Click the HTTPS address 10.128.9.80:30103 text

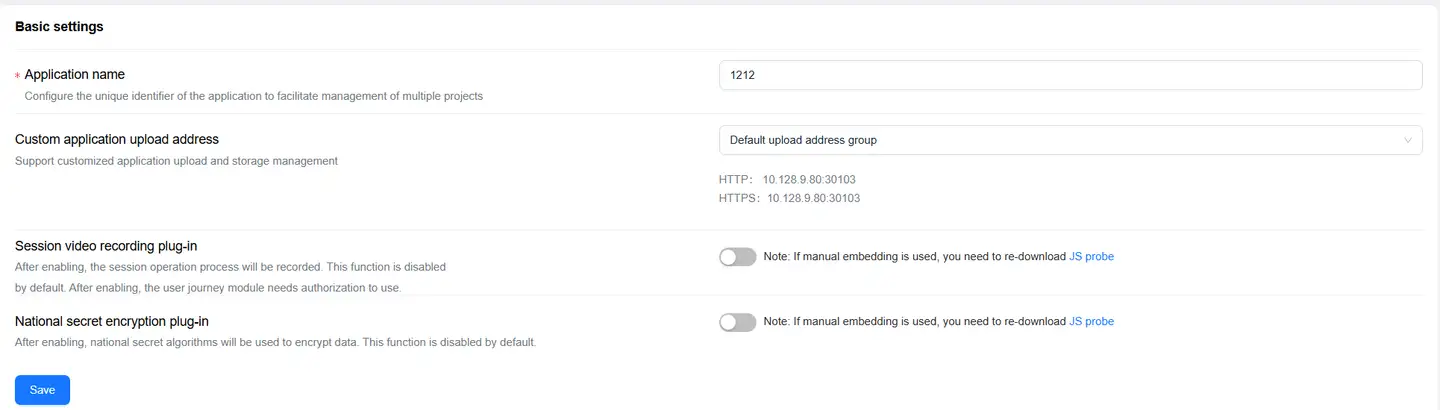813,198
